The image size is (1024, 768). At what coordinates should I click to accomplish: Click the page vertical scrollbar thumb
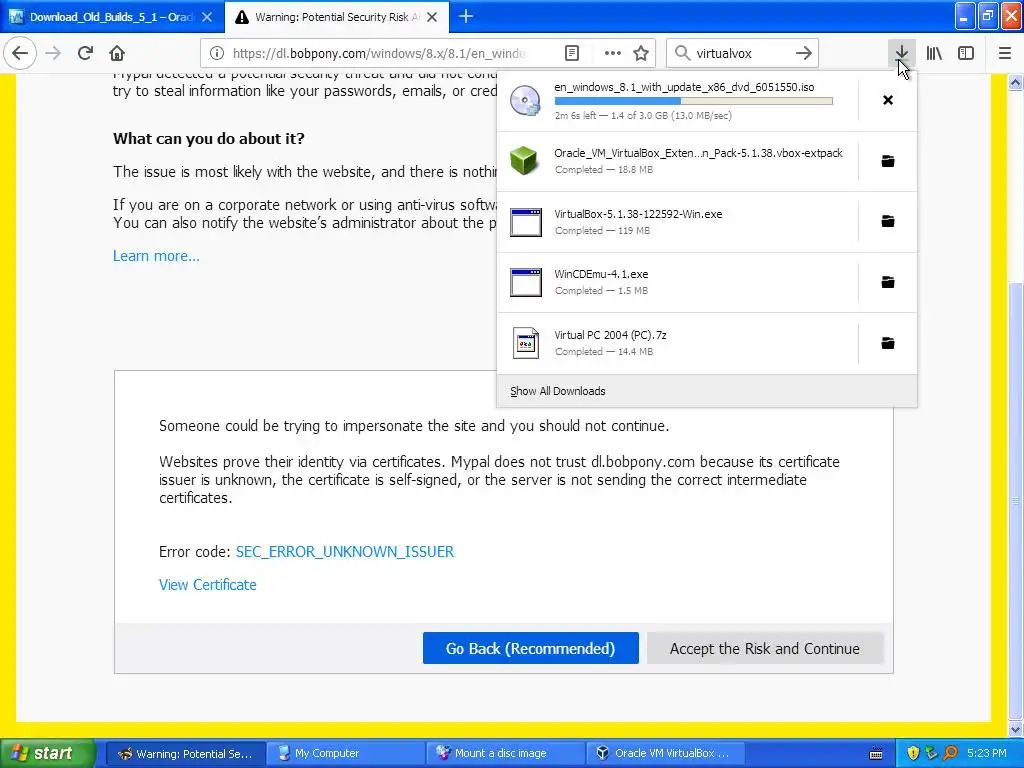1016,500
